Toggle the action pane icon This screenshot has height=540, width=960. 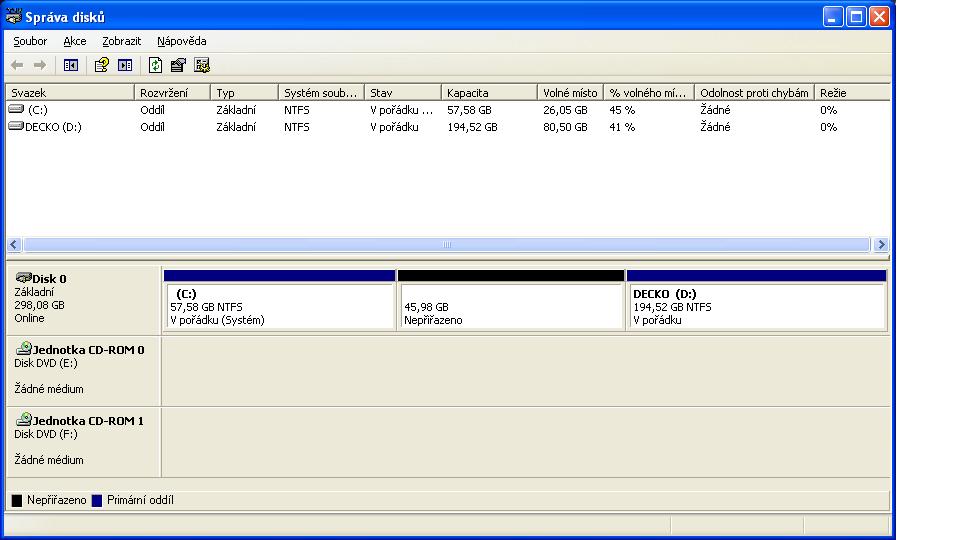(125, 65)
